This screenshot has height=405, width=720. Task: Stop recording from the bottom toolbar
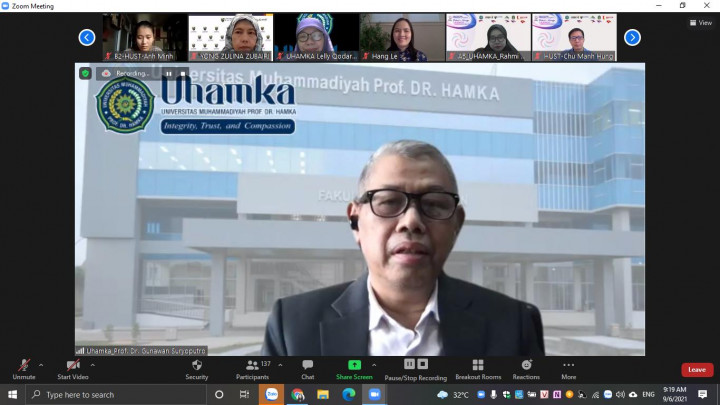pyautogui.click(x=423, y=364)
